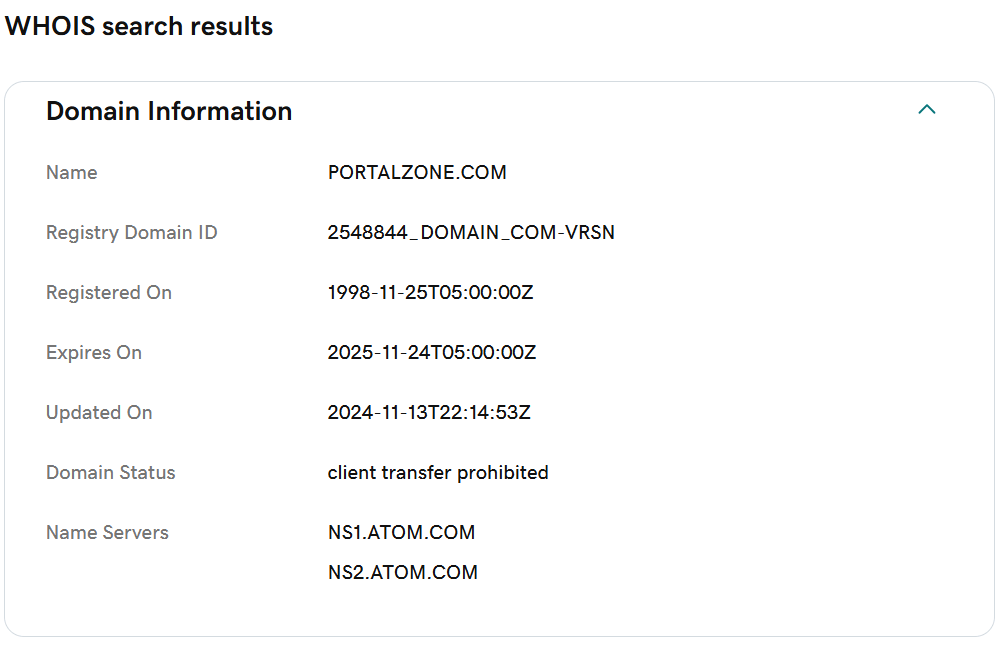Select the 2548844_DOMAIN_COM-VRSN registry ID value
This screenshot has width=1003, height=651.
tap(471, 233)
